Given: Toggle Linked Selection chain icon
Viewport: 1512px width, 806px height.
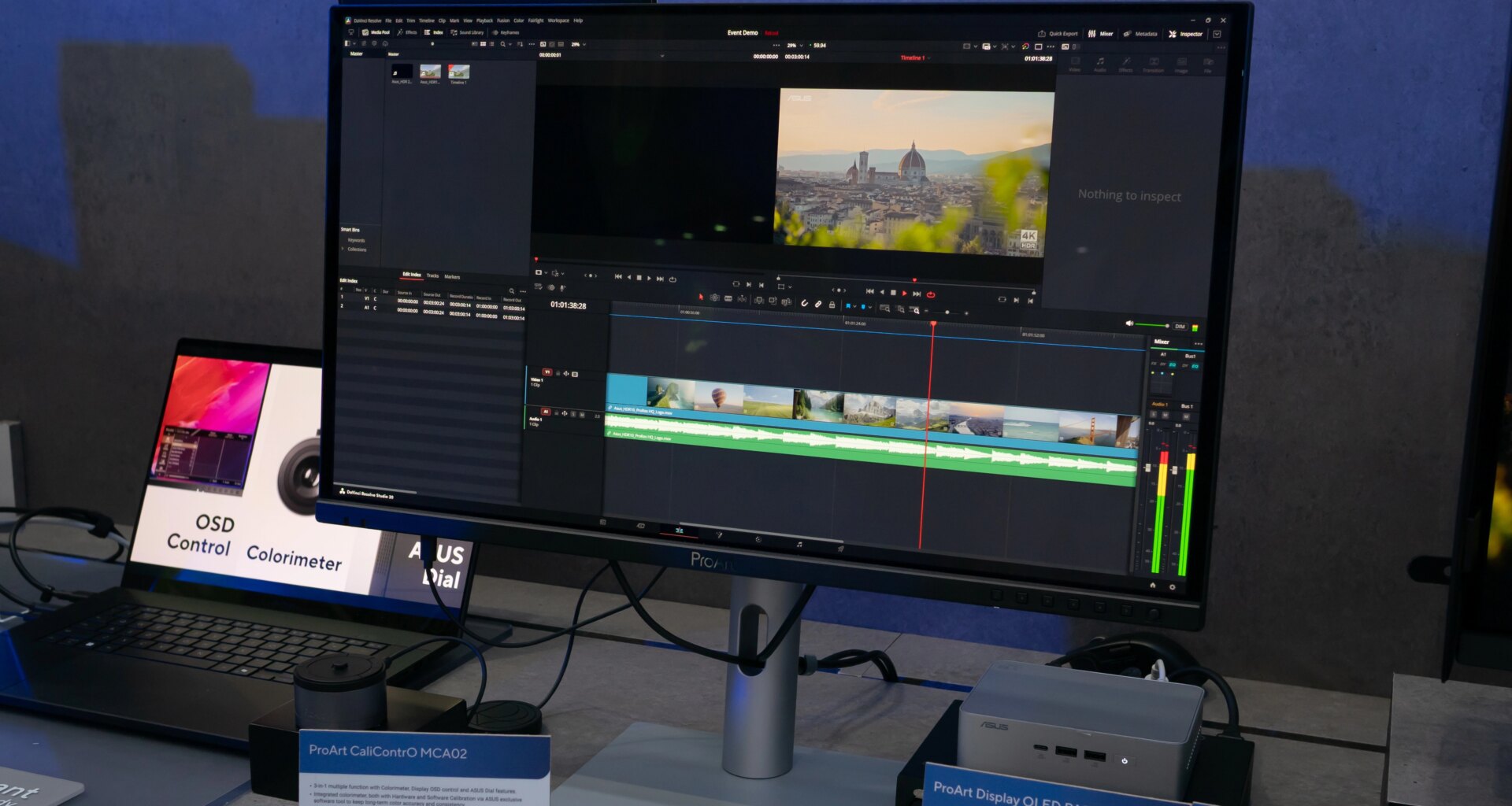Looking at the screenshot, I should (818, 304).
